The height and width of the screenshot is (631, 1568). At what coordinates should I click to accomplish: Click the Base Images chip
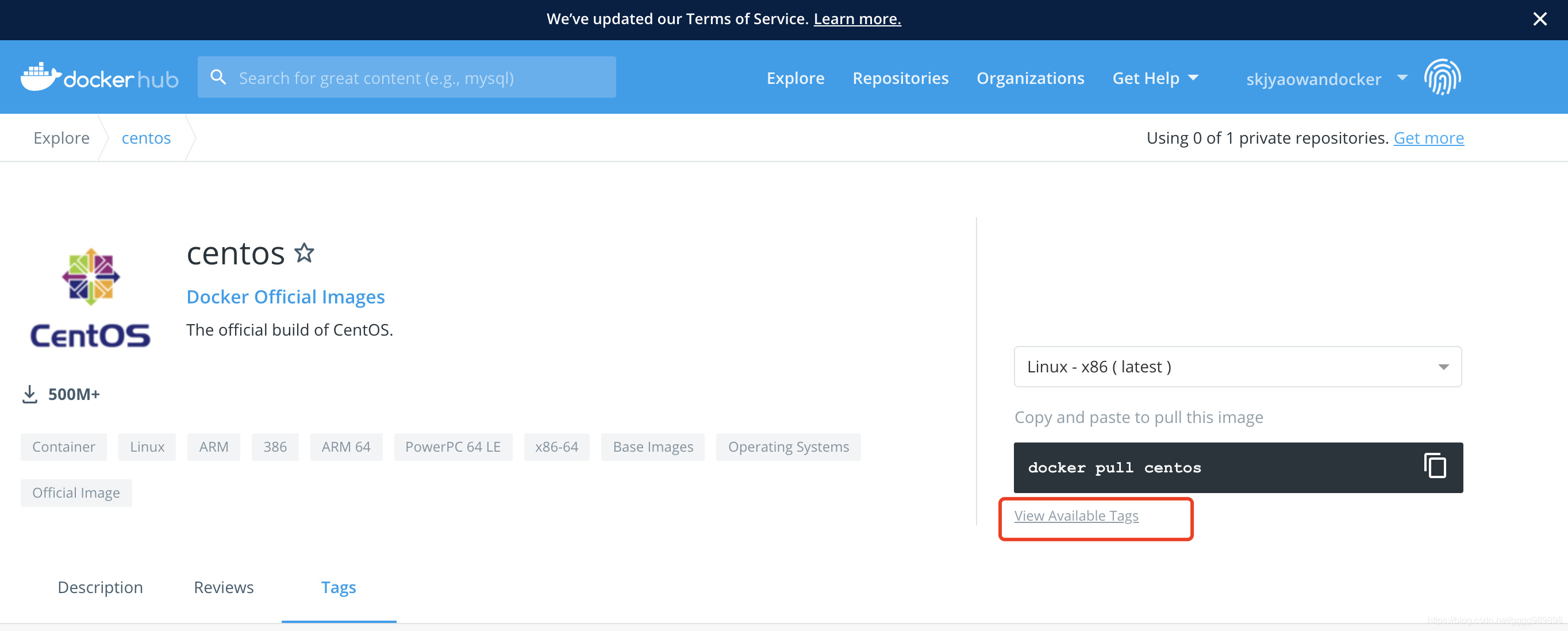[652, 447]
